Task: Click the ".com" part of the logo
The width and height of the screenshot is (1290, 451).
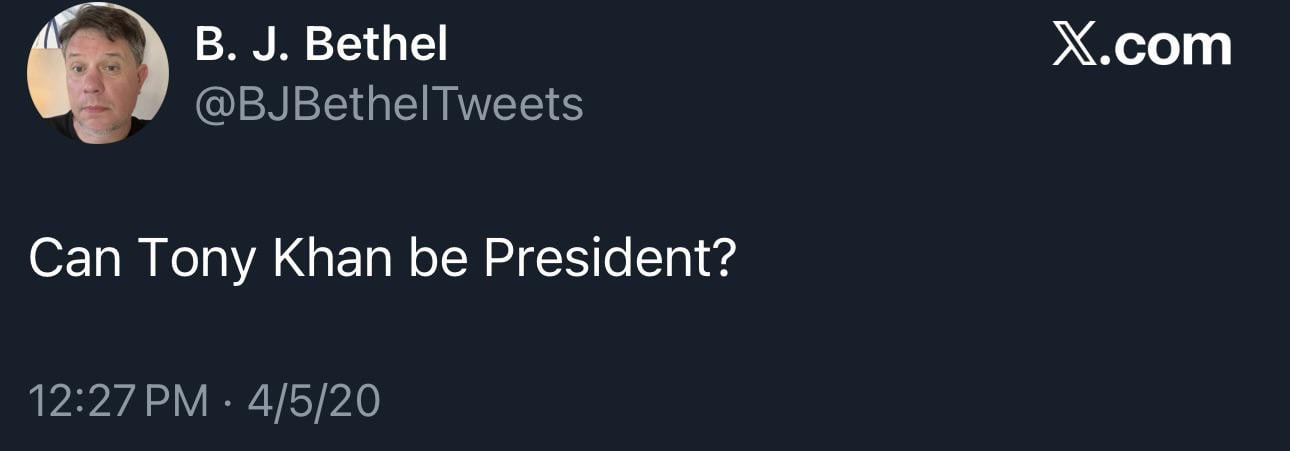Action: click(x=1168, y=47)
